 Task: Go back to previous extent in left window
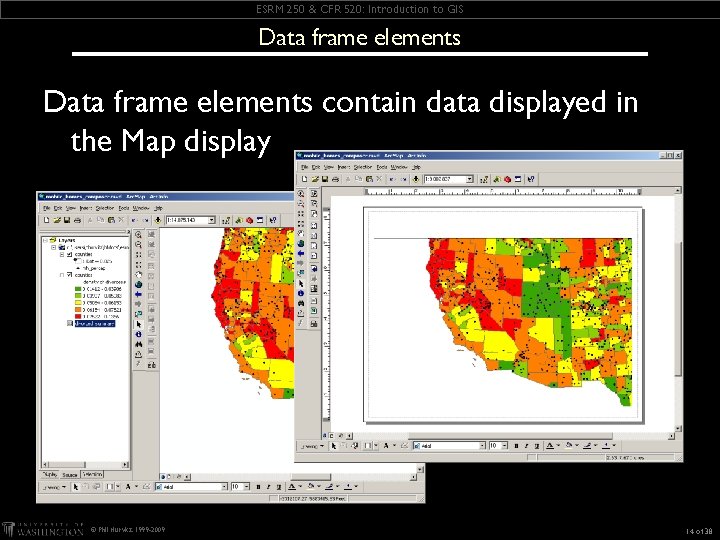click(138, 294)
